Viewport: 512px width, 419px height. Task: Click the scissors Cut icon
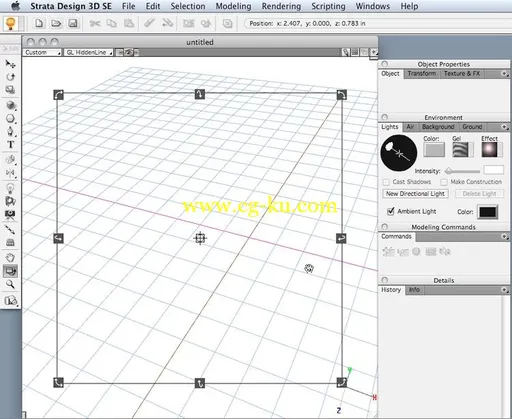coord(95,23)
